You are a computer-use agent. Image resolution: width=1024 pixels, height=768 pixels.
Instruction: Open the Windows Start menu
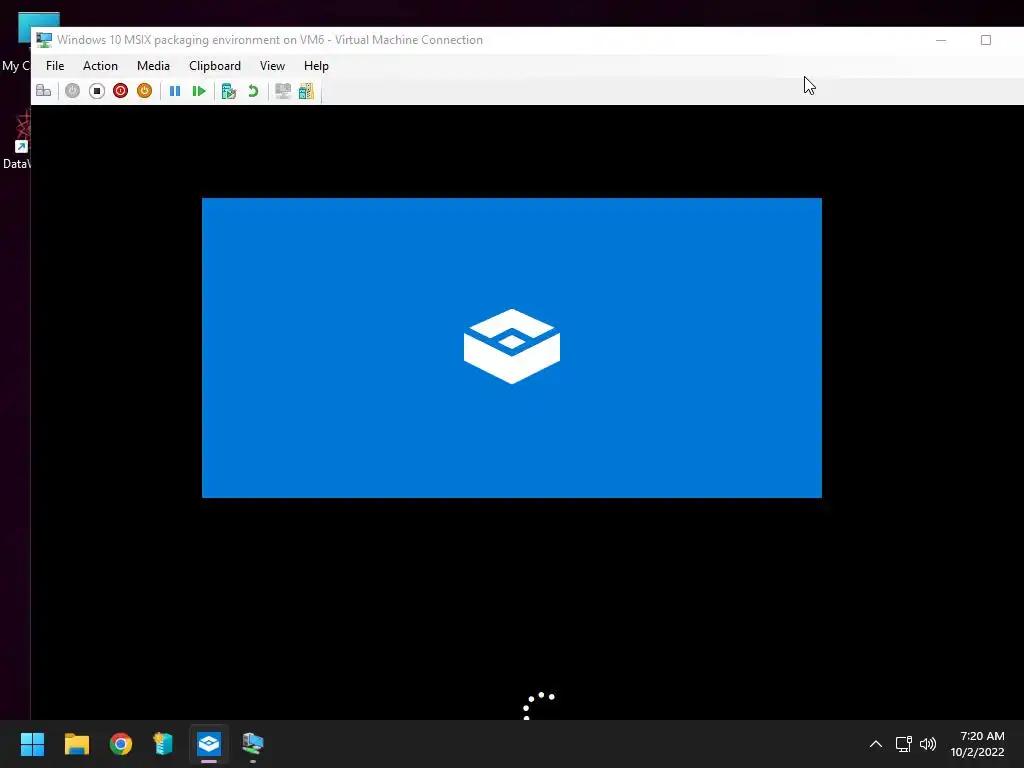[x=32, y=744]
